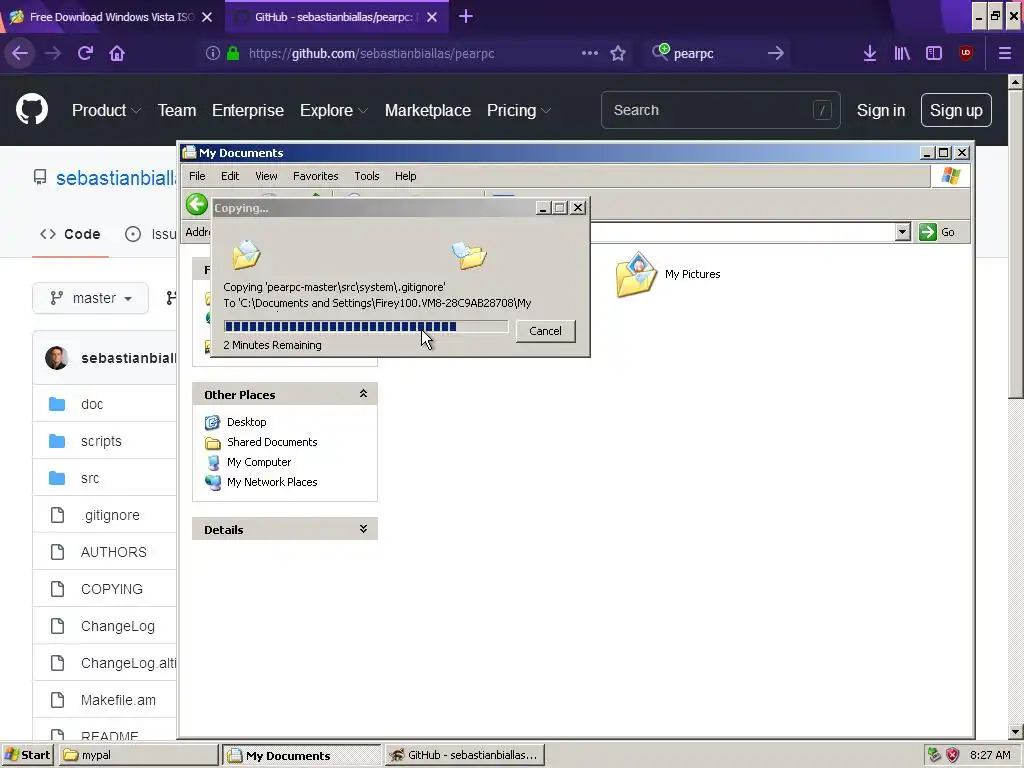
Task: Cancel the file copy operation
Action: click(545, 331)
